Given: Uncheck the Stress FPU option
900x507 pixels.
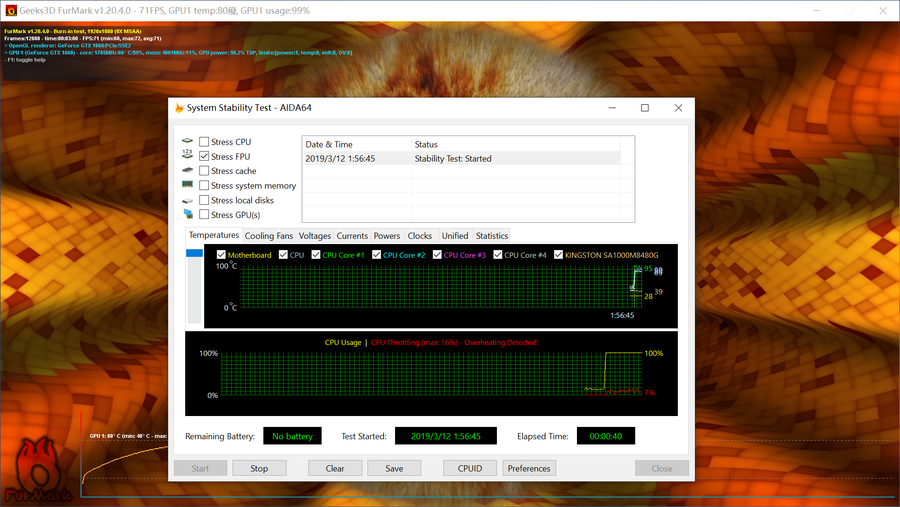Looking at the screenshot, I should tap(204, 157).
